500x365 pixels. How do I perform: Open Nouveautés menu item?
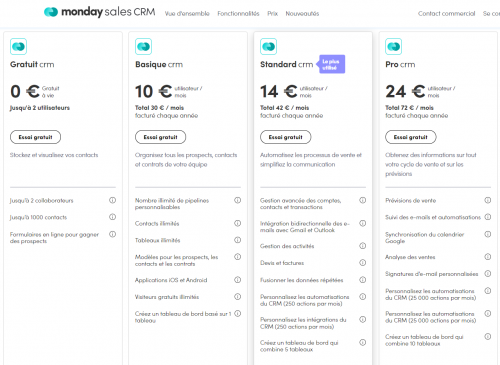tap(302, 14)
